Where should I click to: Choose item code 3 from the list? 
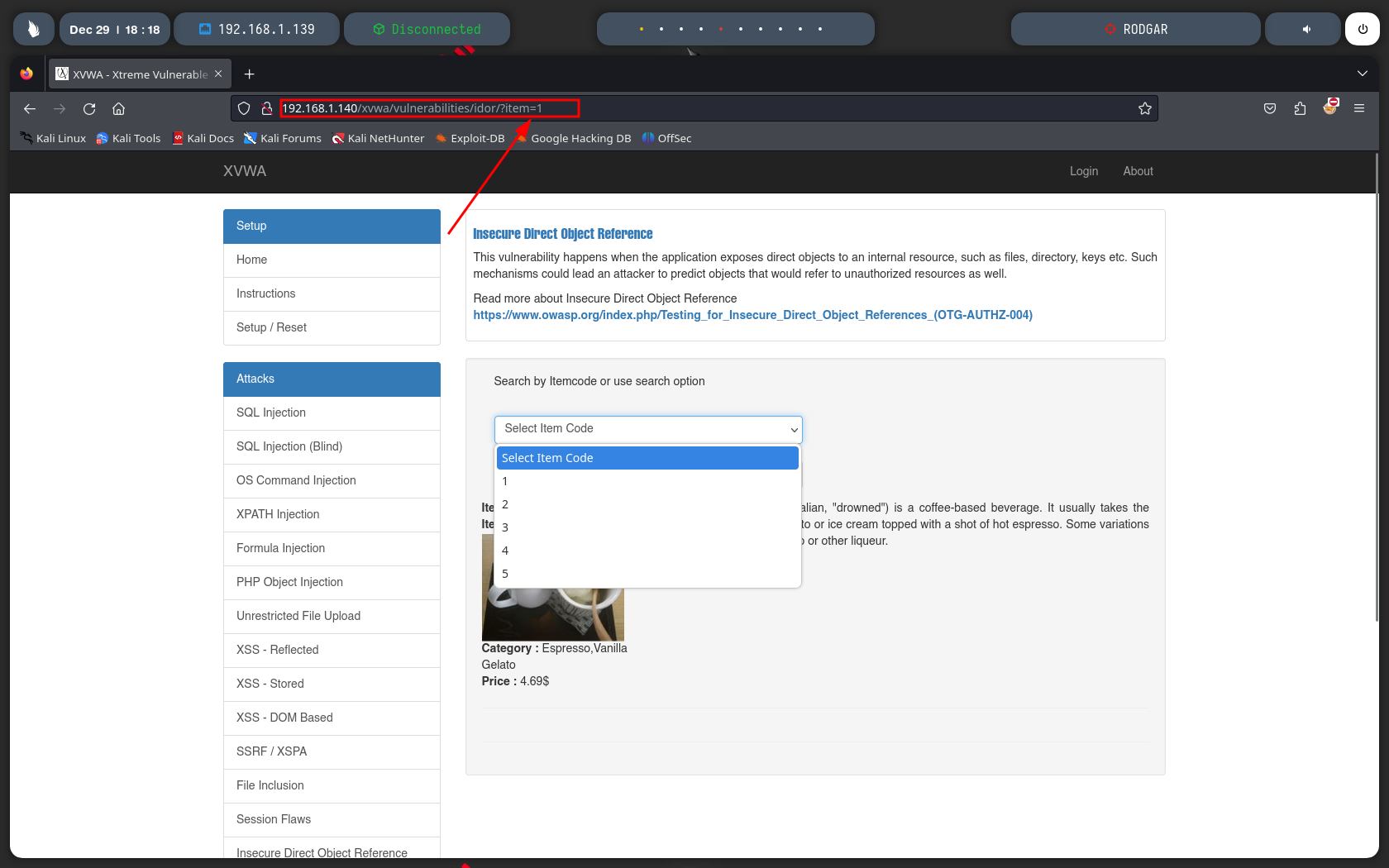505,527
